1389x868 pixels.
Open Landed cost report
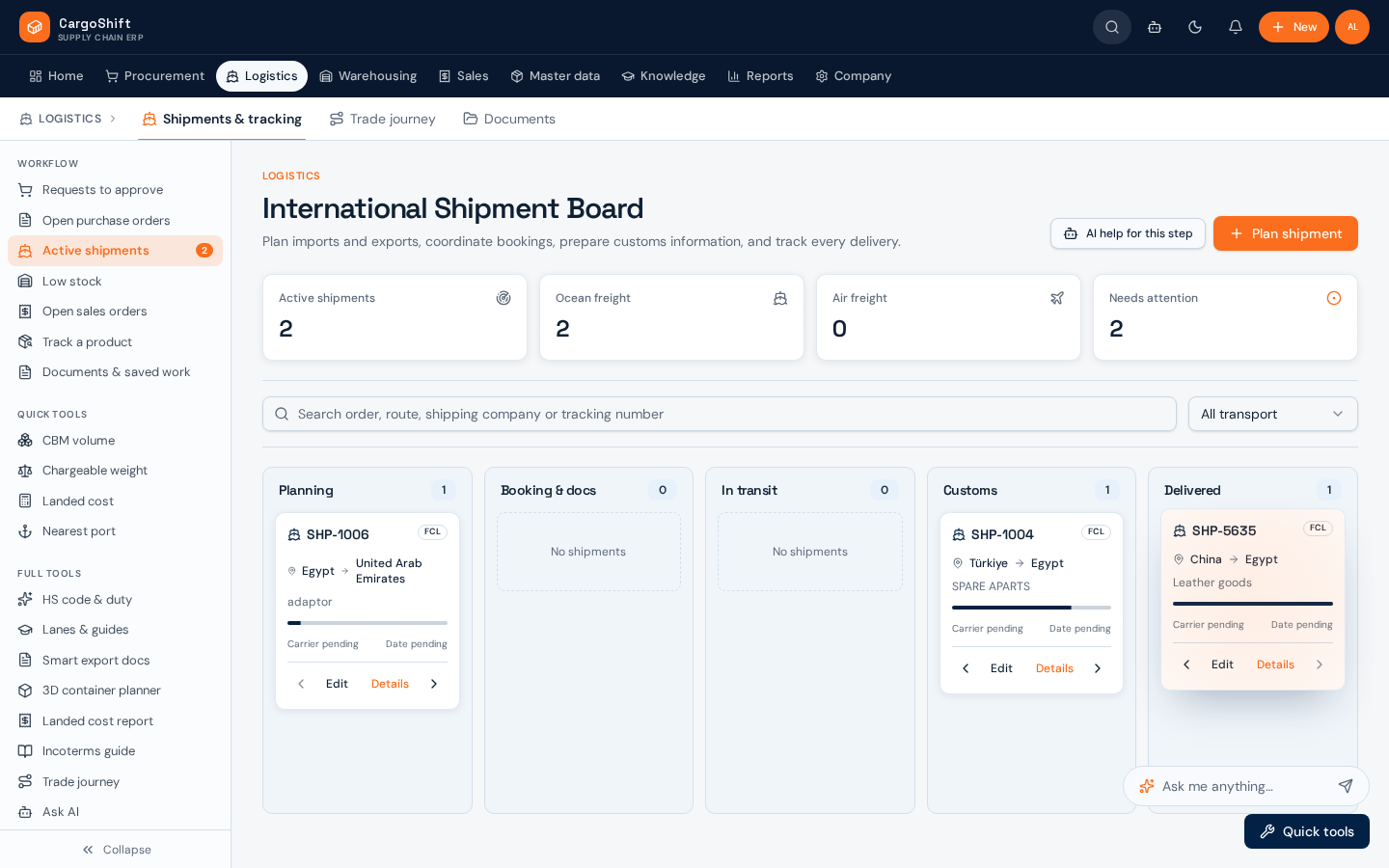click(x=115, y=721)
